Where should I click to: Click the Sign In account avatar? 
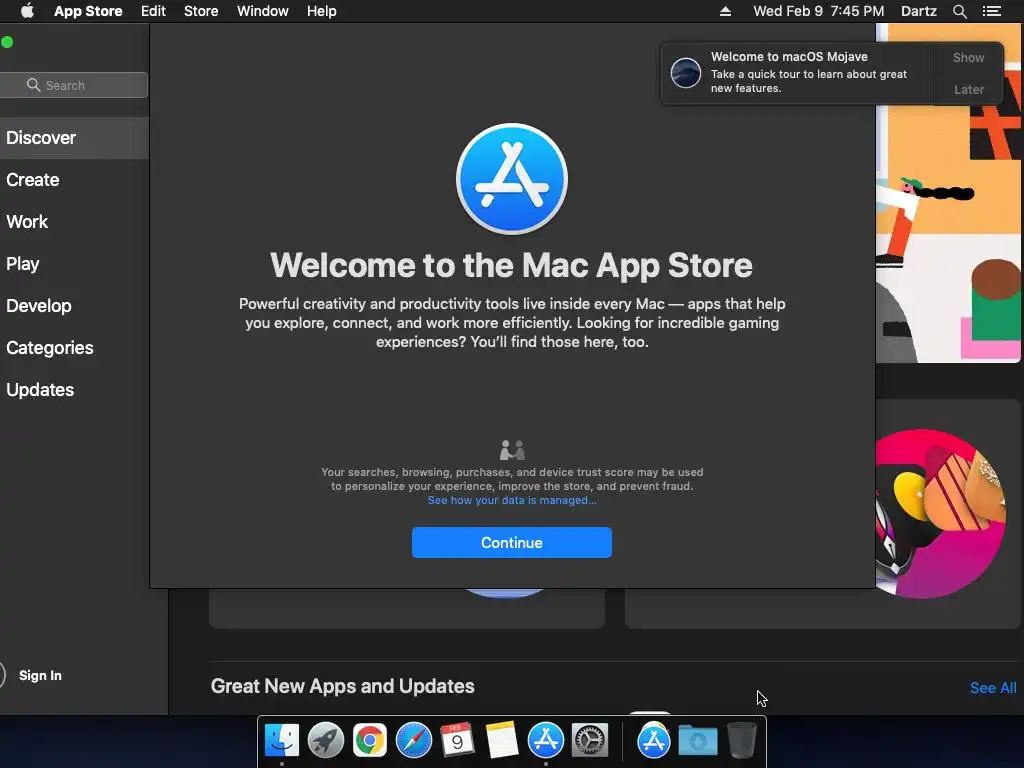pos(3,675)
